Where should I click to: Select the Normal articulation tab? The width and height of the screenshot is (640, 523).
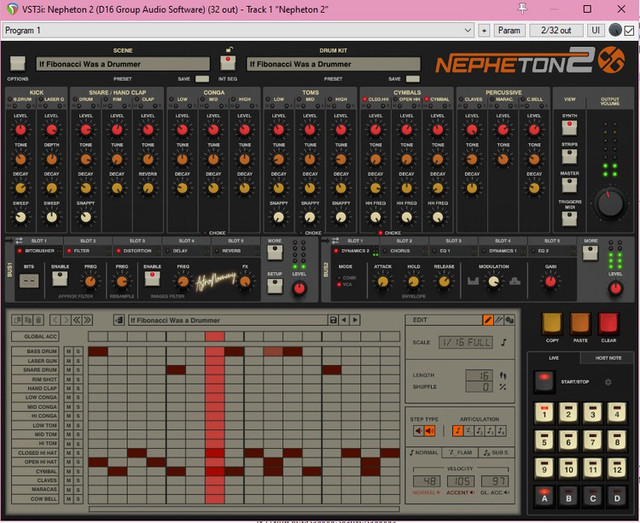tap(424, 452)
